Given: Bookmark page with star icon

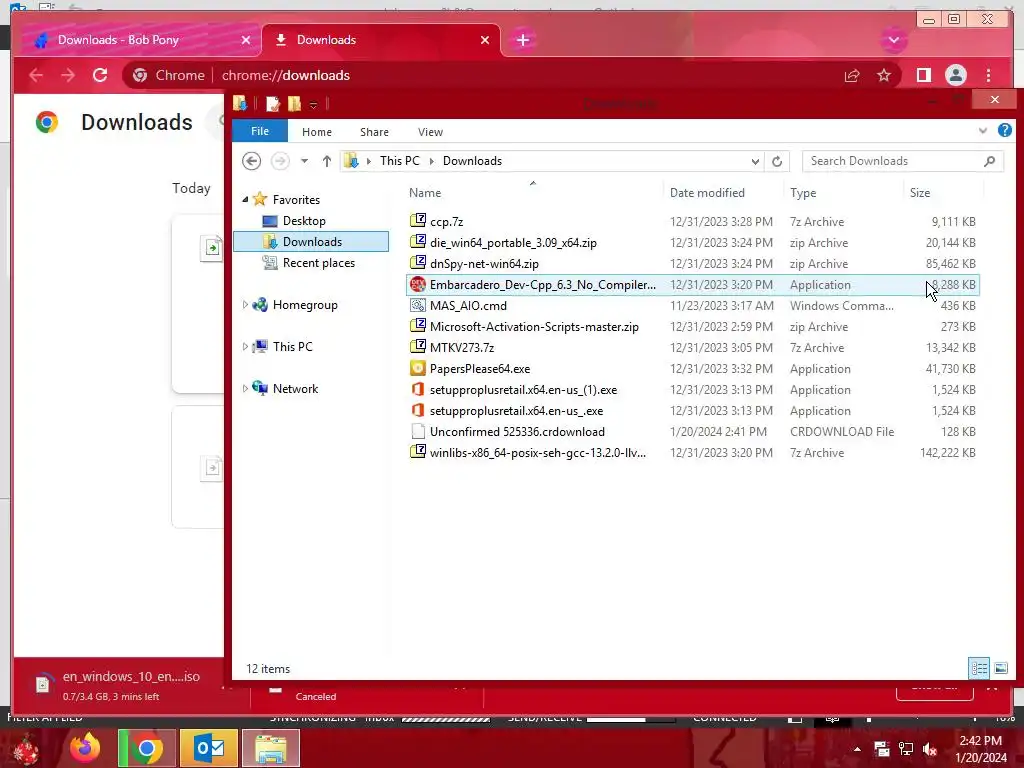Looking at the screenshot, I should click(x=884, y=75).
